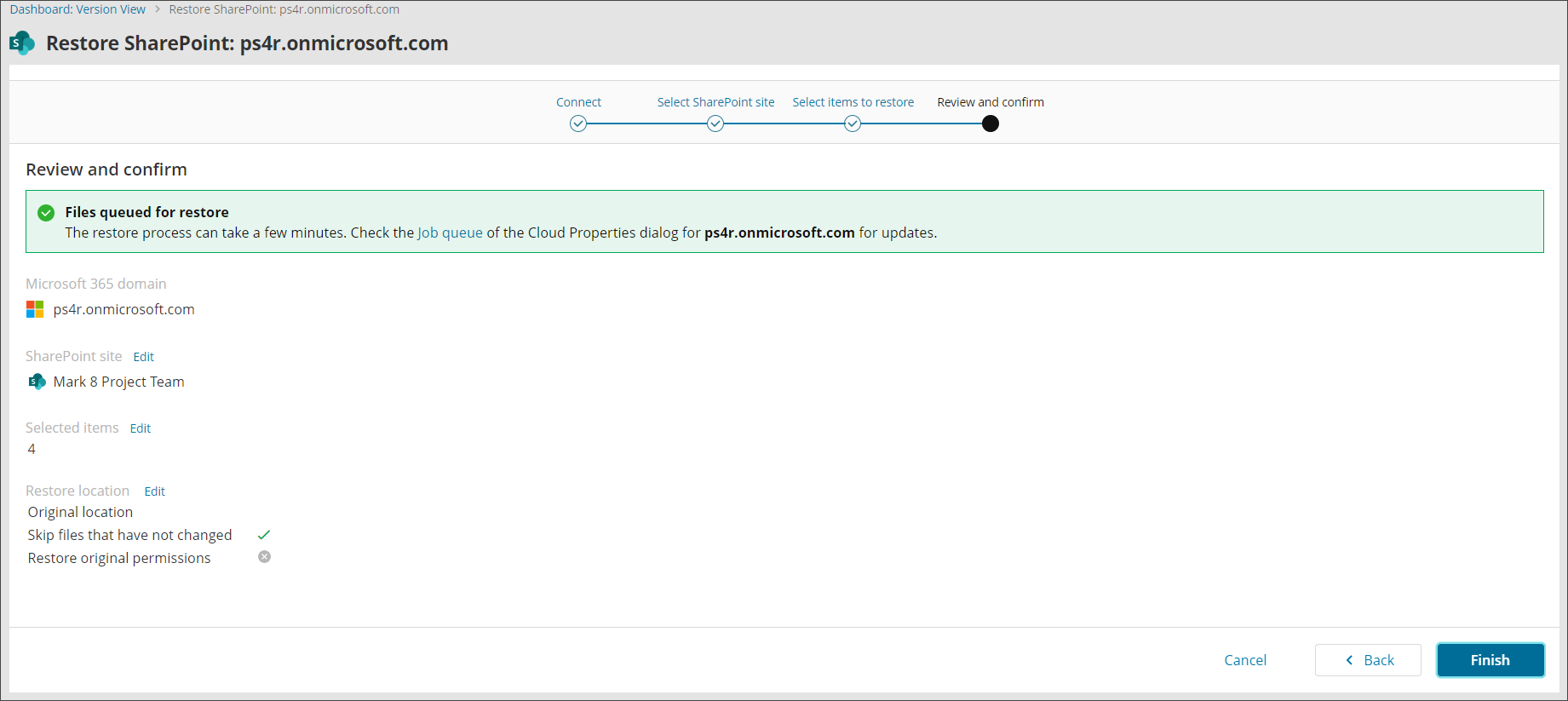Click the Microsoft 365 logo beside ps4r.onmicrosoft.com
Viewport: 1568px width, 701px height.
point(35,309)
